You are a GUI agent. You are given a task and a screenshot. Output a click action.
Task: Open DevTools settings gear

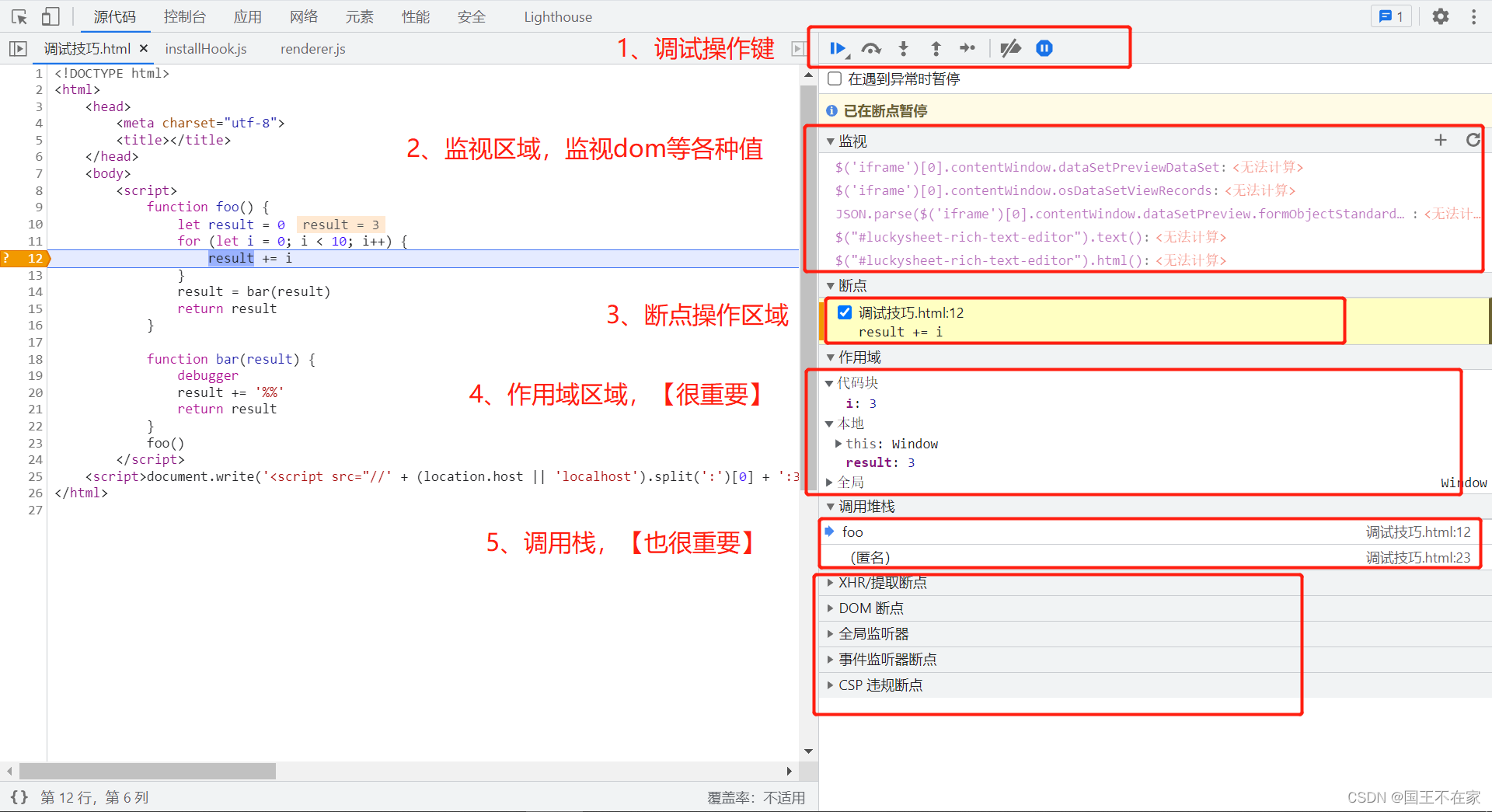click(x=1441, y=16)
